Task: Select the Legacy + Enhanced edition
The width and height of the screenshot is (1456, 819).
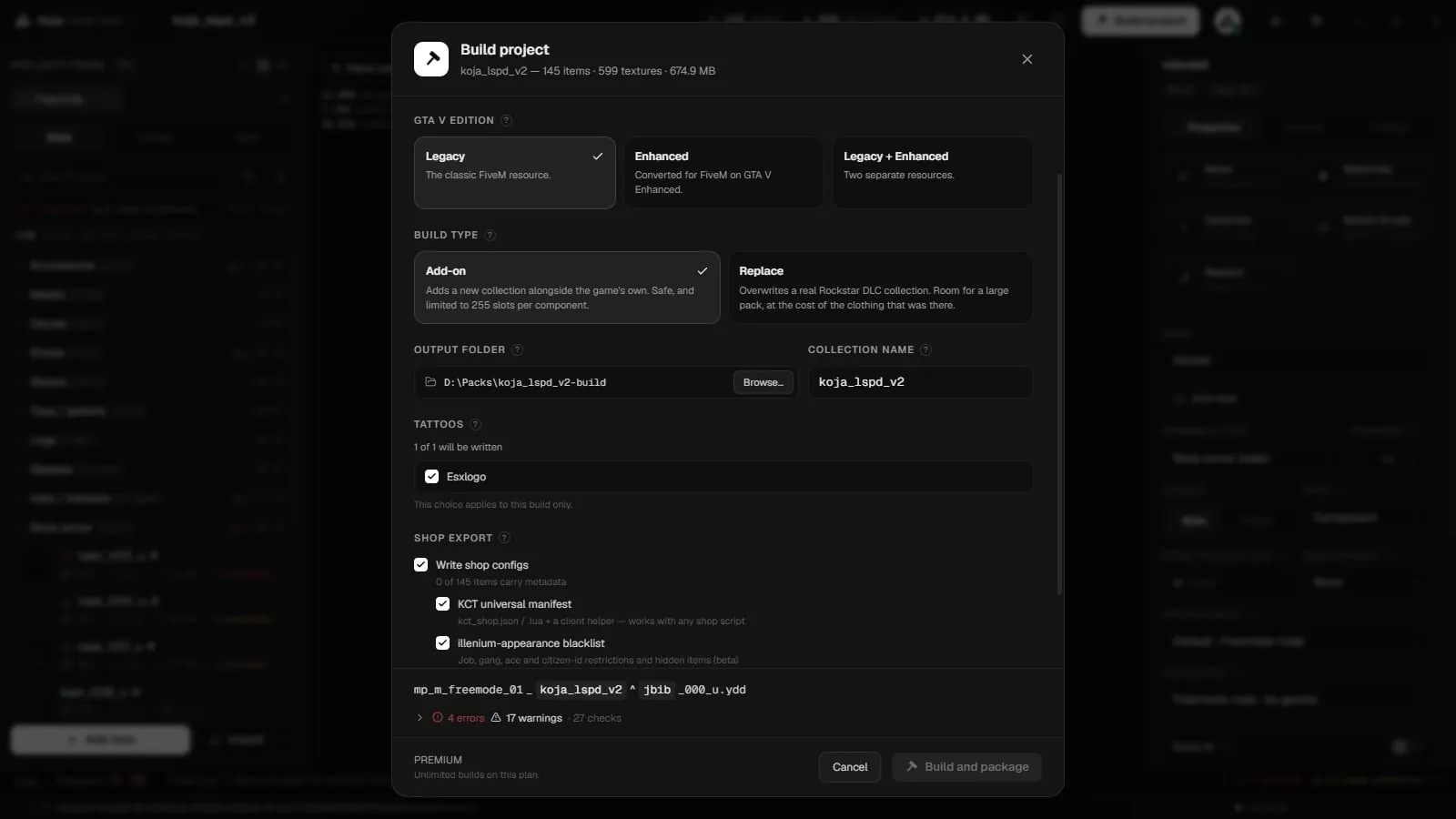Action: coord(933,173)
